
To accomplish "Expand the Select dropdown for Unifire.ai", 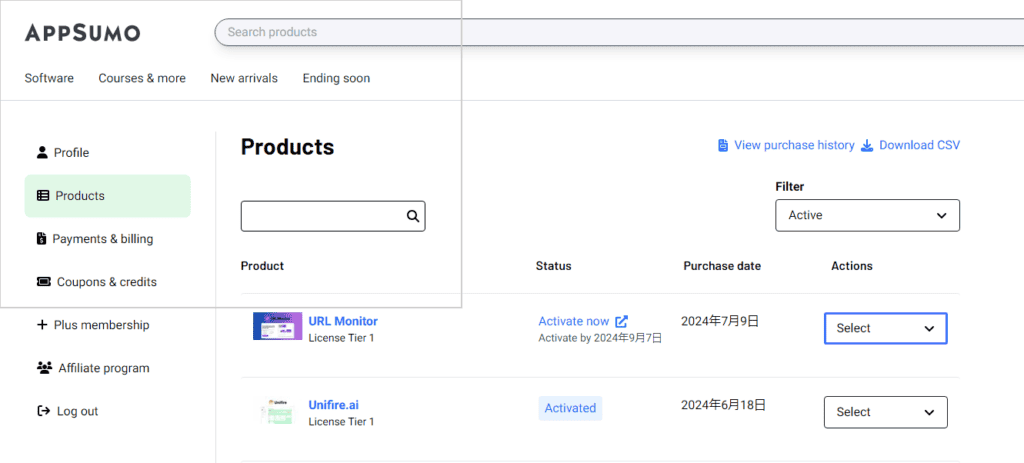I will (x=886, y=412).
